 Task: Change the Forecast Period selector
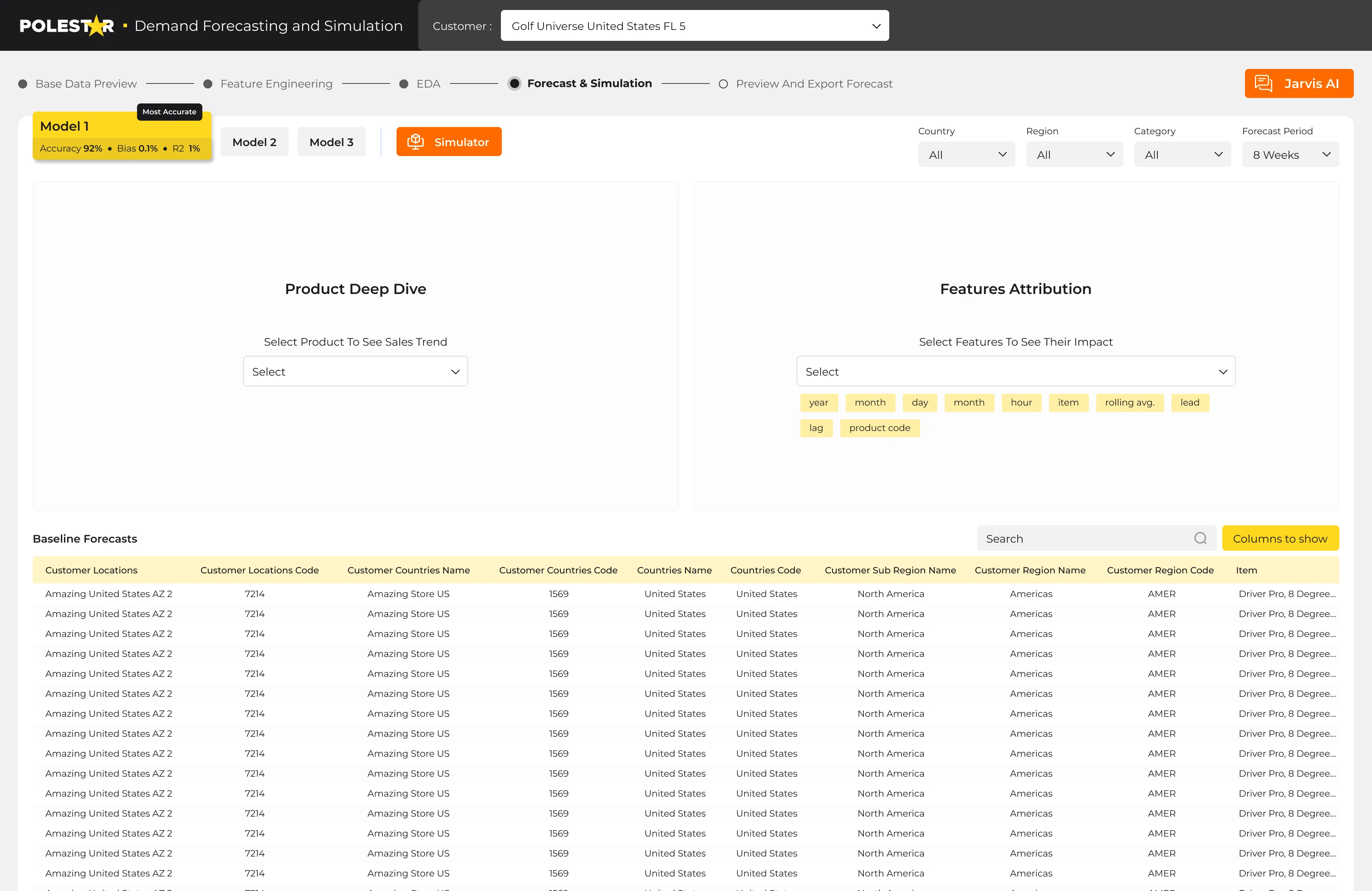1289,154
